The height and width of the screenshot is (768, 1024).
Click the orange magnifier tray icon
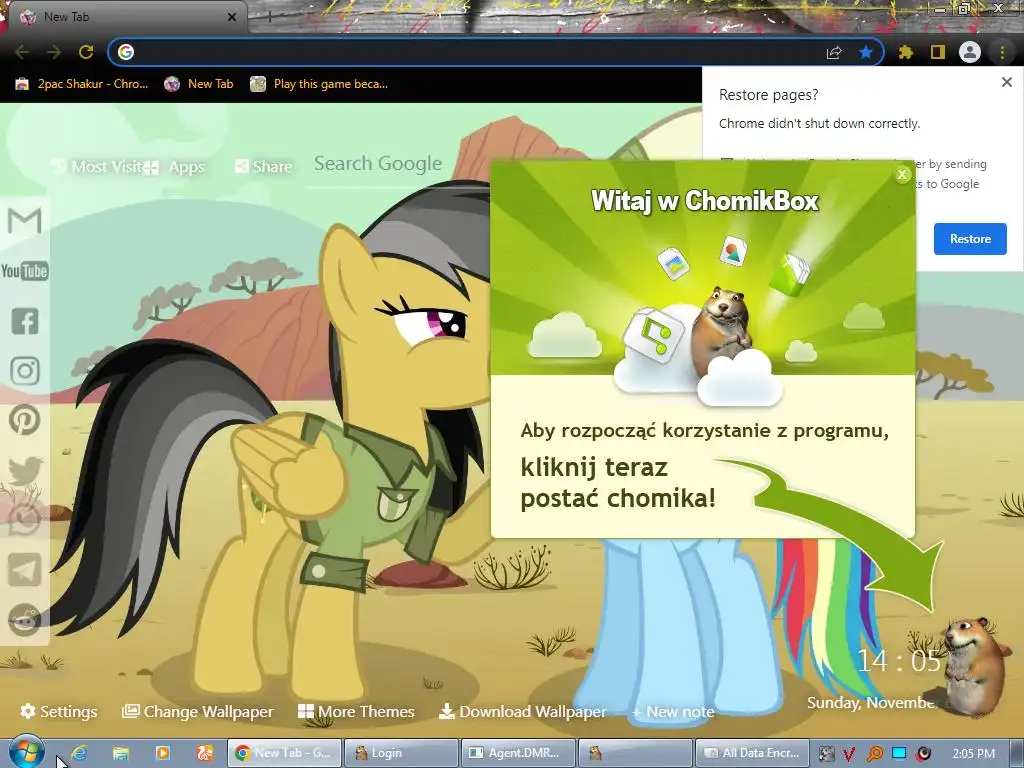pos(874,754)
